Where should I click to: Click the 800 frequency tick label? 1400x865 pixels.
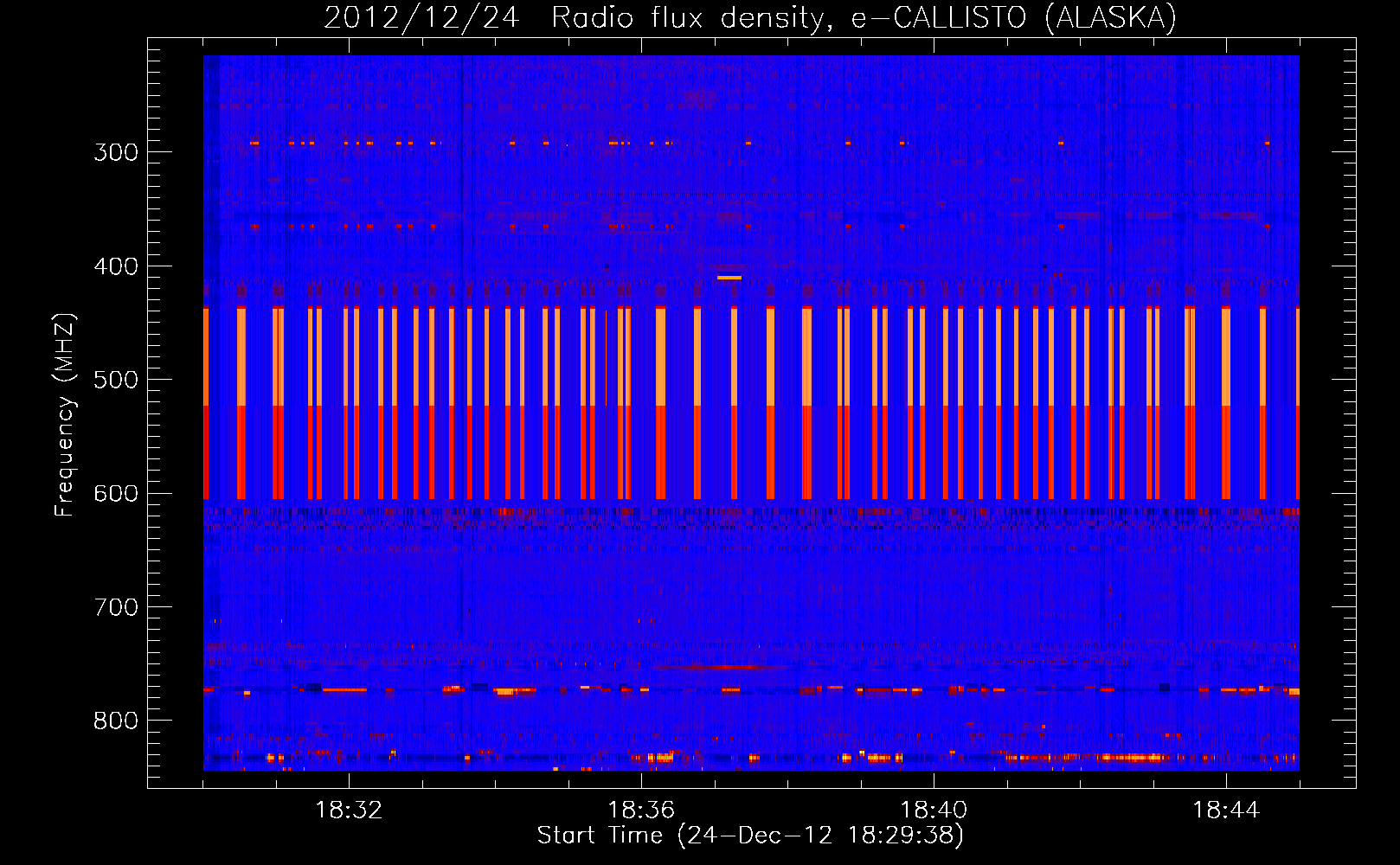pos(116,721)
